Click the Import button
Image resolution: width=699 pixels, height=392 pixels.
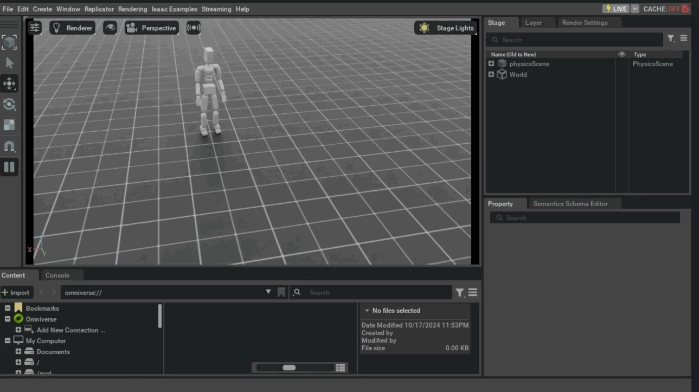coord(16,293)
